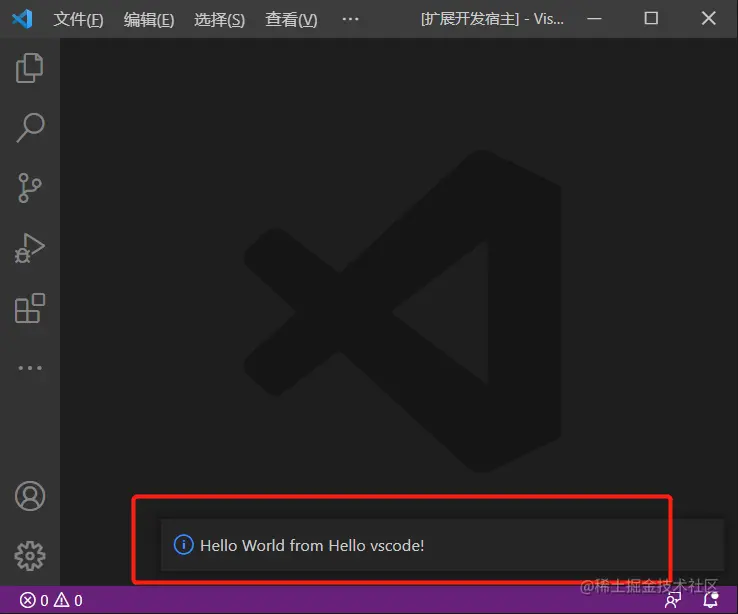Close the VS Code window

point(708,19)
